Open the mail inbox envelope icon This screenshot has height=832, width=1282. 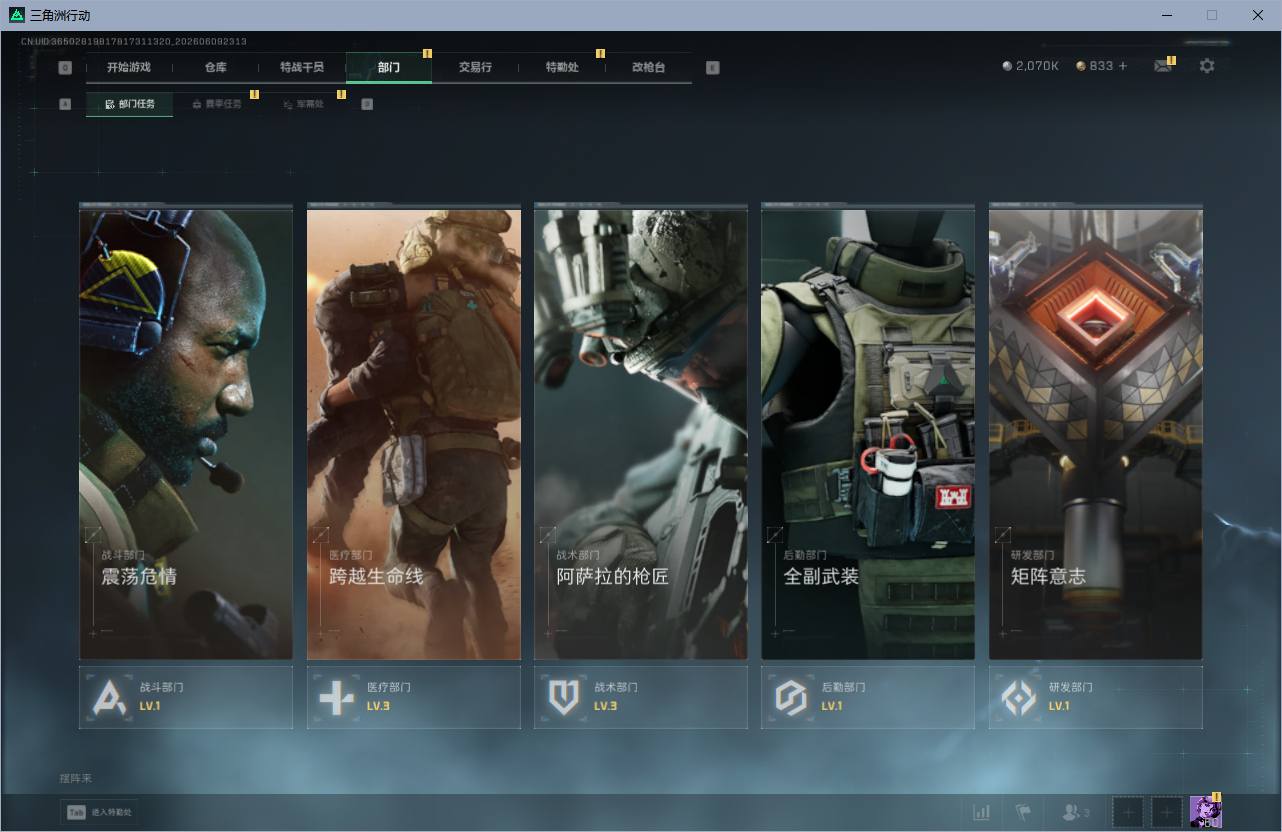1162,66
